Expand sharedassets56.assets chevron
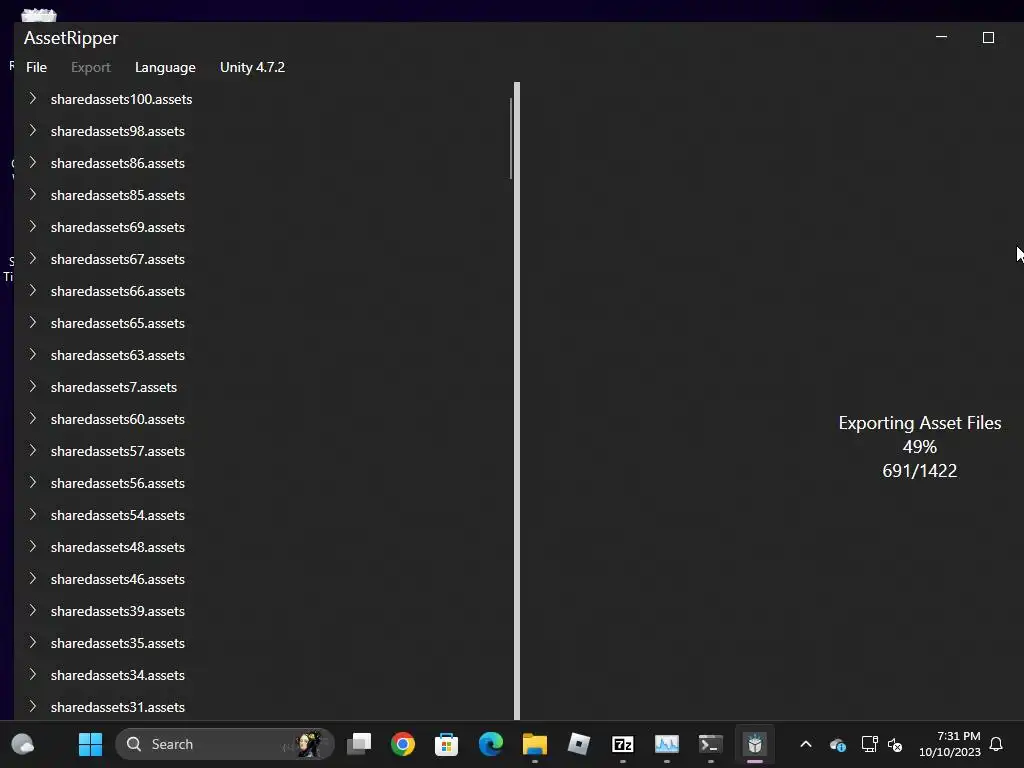Screen dimensions: 1024x768 pos(33,483)
